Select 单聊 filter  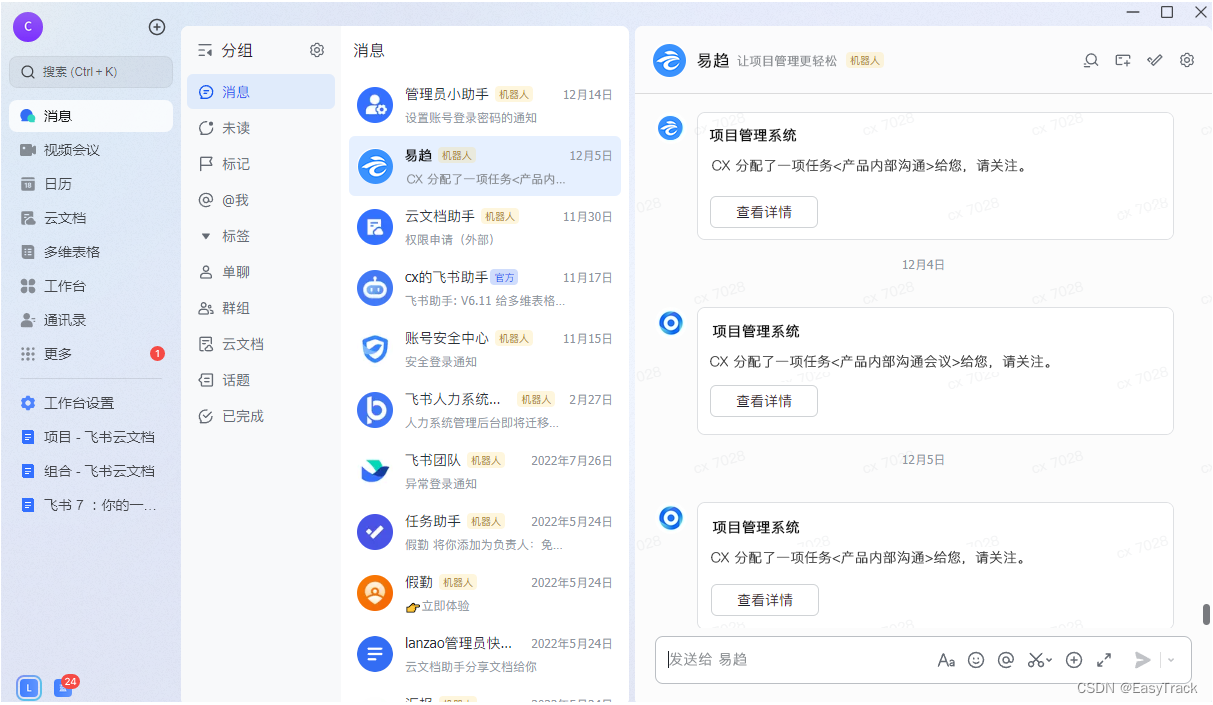261,272
